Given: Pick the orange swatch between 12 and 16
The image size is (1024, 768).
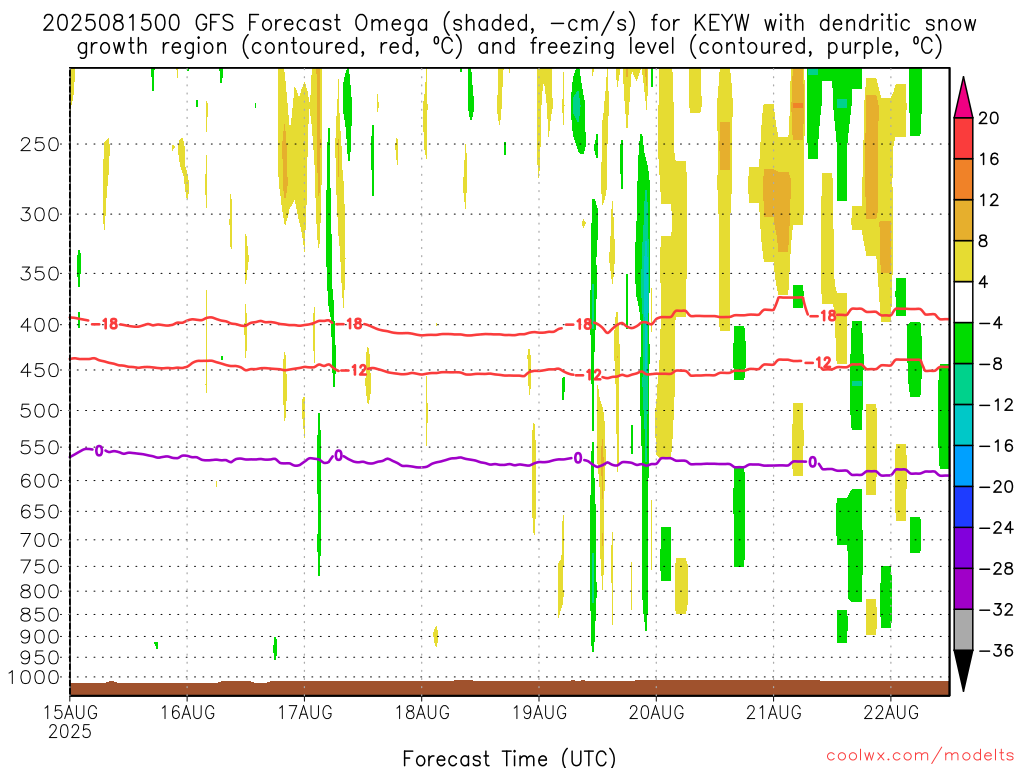Looking at the screenshot, I should coord(963,180).
